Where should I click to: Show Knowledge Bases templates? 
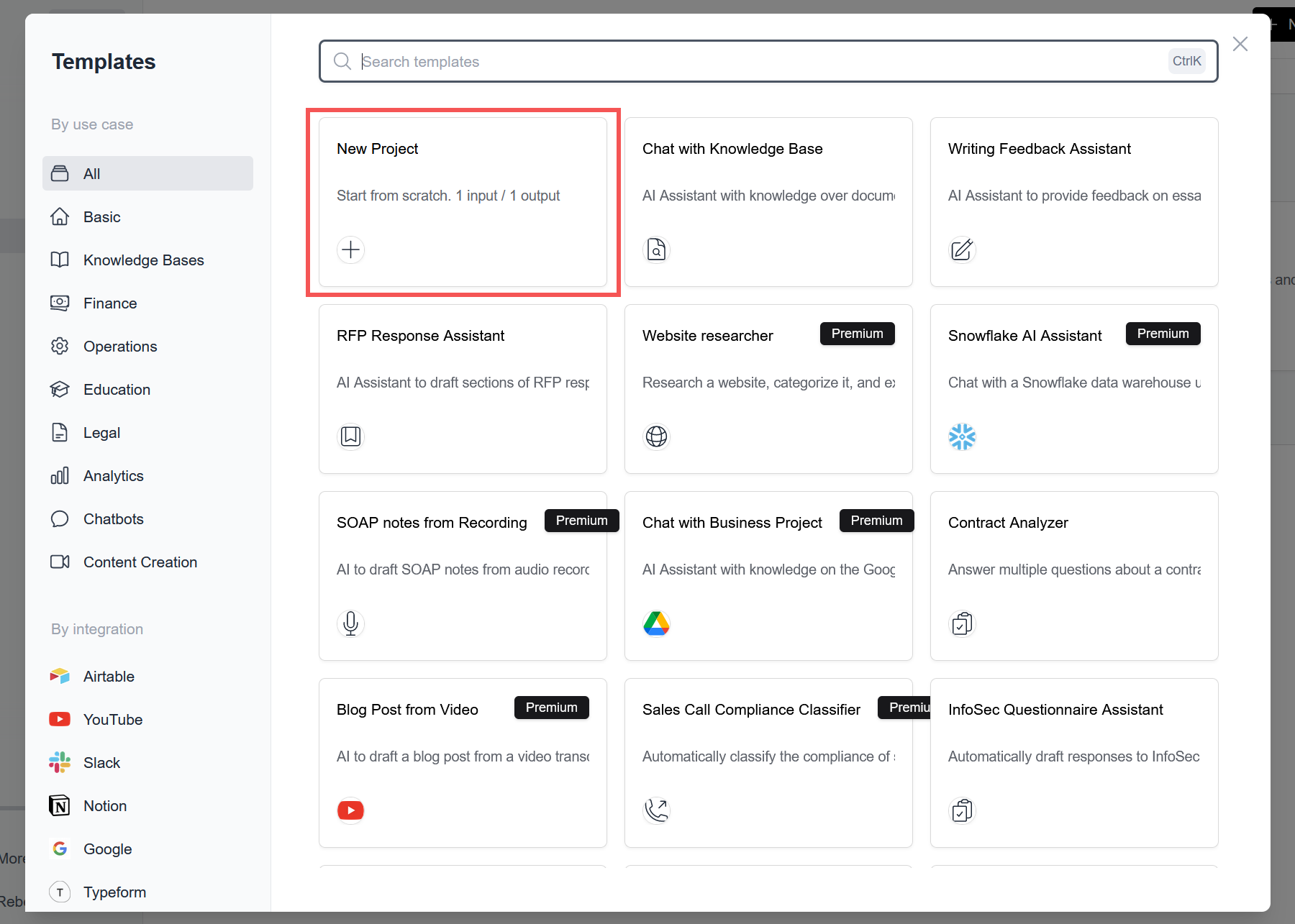tap(147, 260)
